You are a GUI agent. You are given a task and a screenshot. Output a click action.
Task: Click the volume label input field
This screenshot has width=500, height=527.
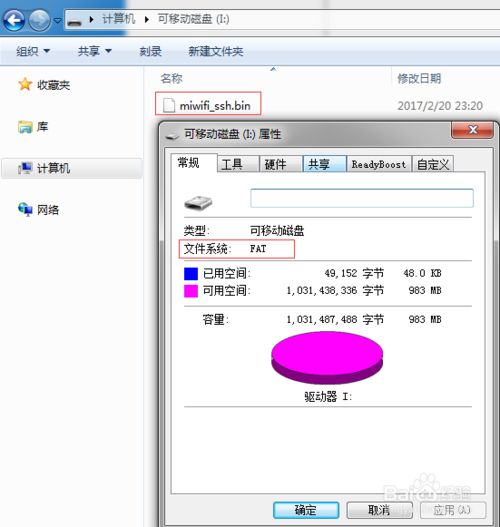pyautogui.click(x=362, y=198)
